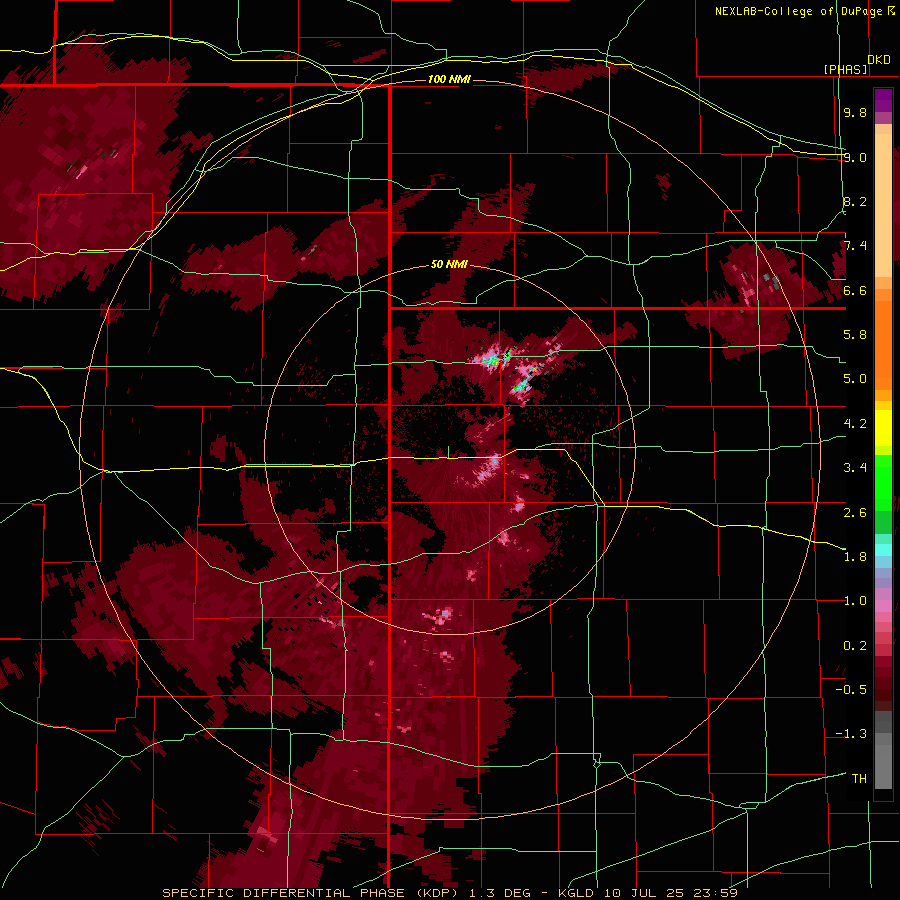This screenshot has height=900, width=900.
Task: Click the 100 NMI range ring label
Action: pos(449,79)
